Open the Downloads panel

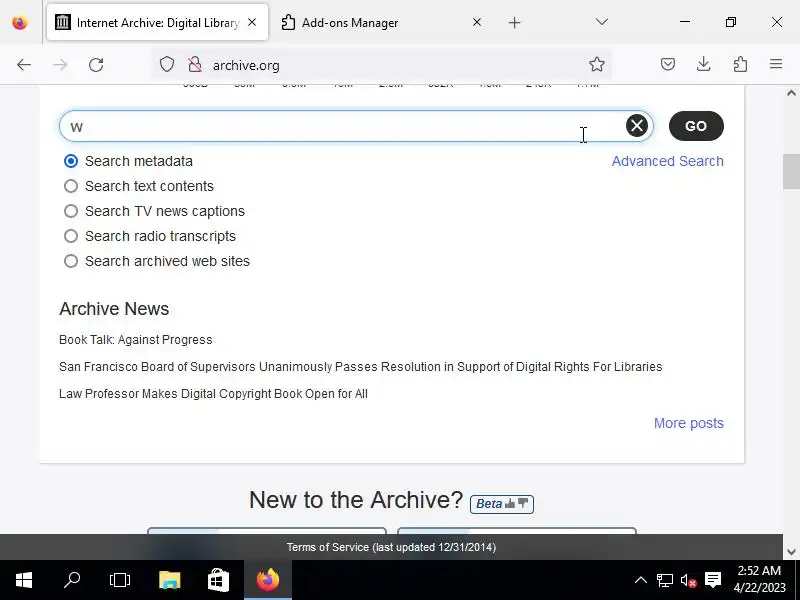704,64
